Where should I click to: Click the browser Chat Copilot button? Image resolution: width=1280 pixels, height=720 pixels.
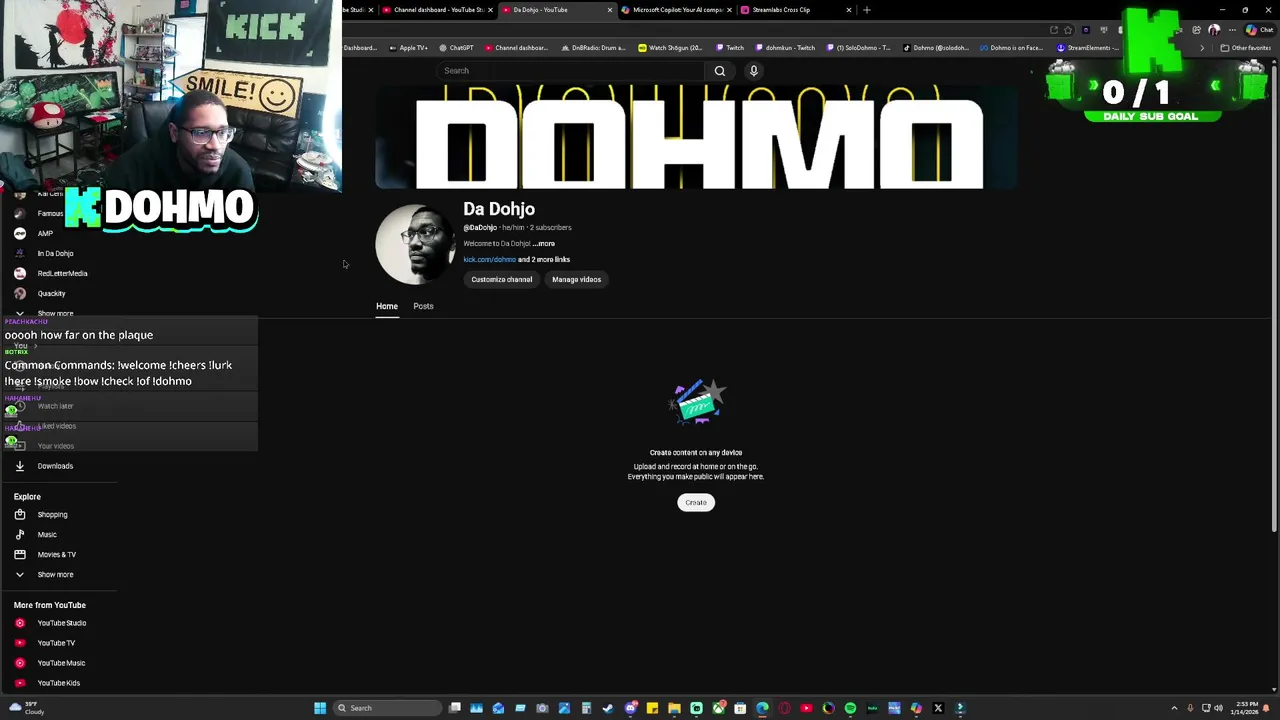pyautogui.click(x=1259, y=30)
